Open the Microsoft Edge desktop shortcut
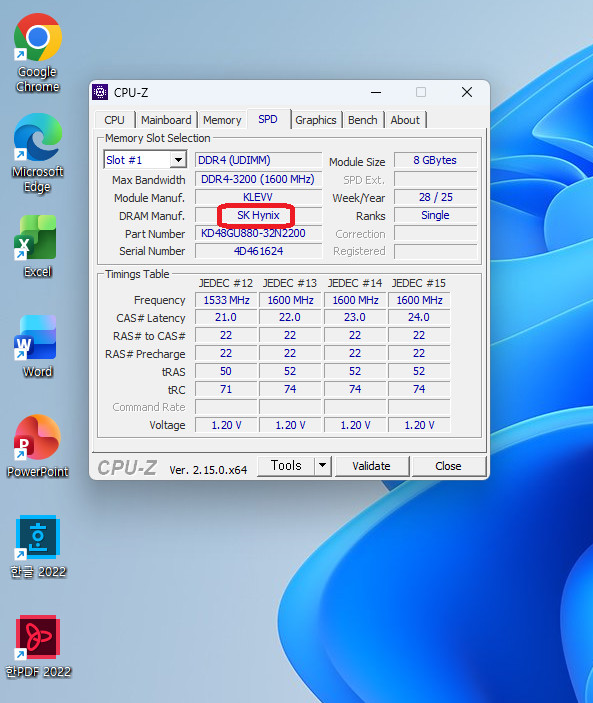 [38, 153]
